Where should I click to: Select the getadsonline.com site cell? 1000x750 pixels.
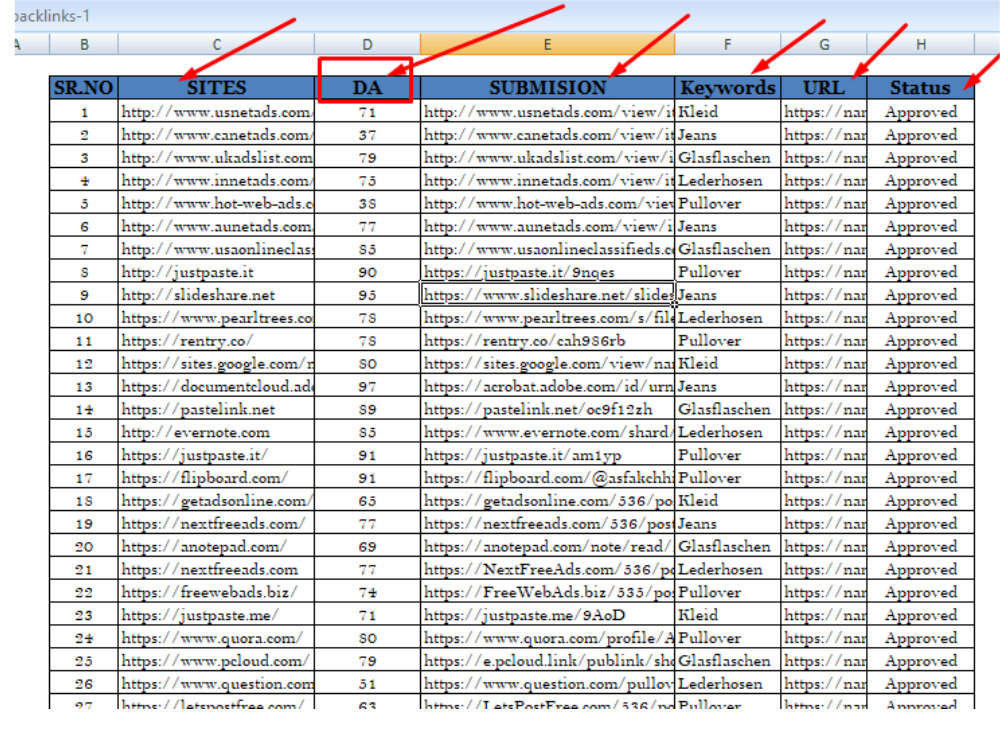tap(216, 501)
